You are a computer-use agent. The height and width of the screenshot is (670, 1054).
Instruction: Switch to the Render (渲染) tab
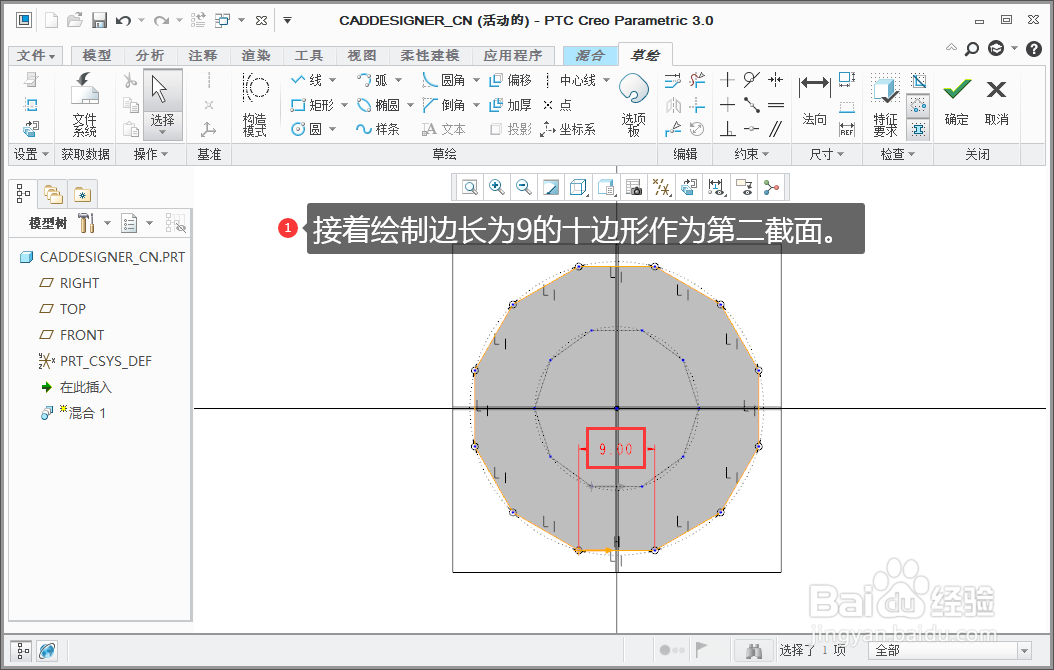[x=255, y=55]
